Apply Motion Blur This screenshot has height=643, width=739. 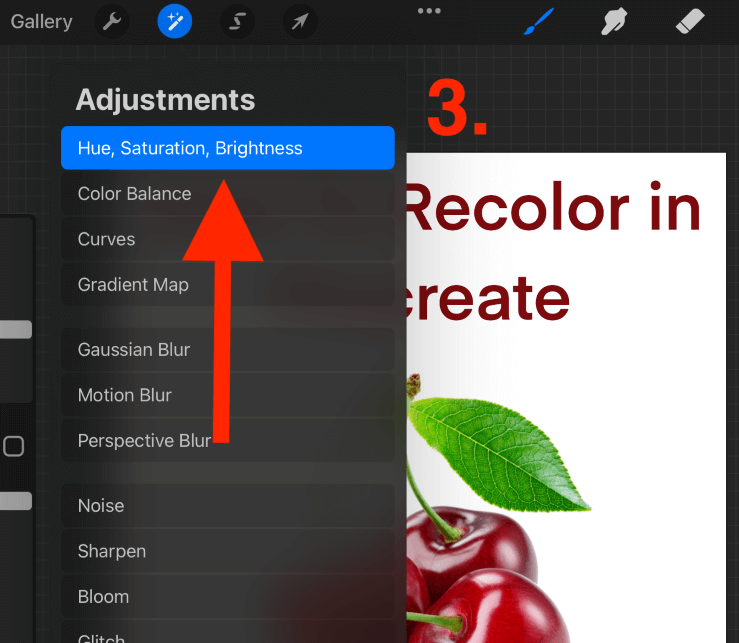pyautogui.click(x=228, y=395)
